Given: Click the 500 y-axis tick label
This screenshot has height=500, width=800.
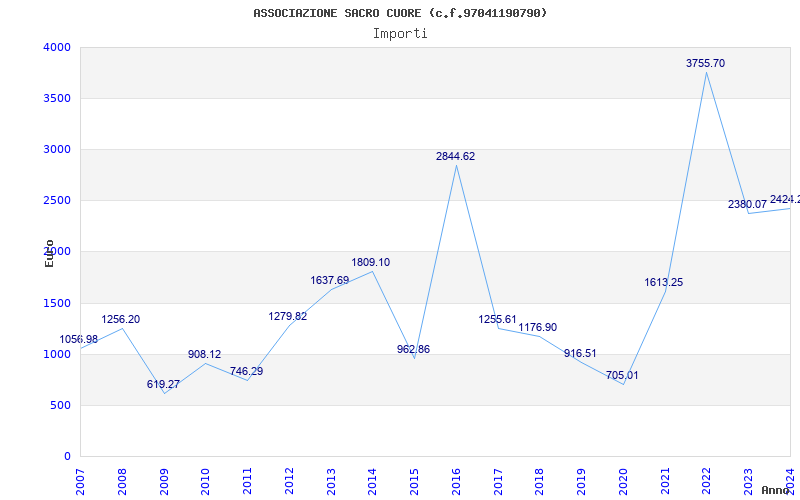Looking at the screenshot, I should pos(61,406).
